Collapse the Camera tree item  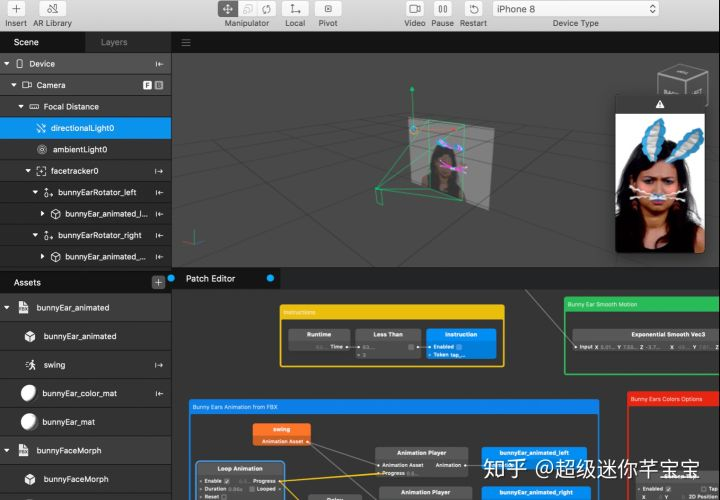[14, 85]
